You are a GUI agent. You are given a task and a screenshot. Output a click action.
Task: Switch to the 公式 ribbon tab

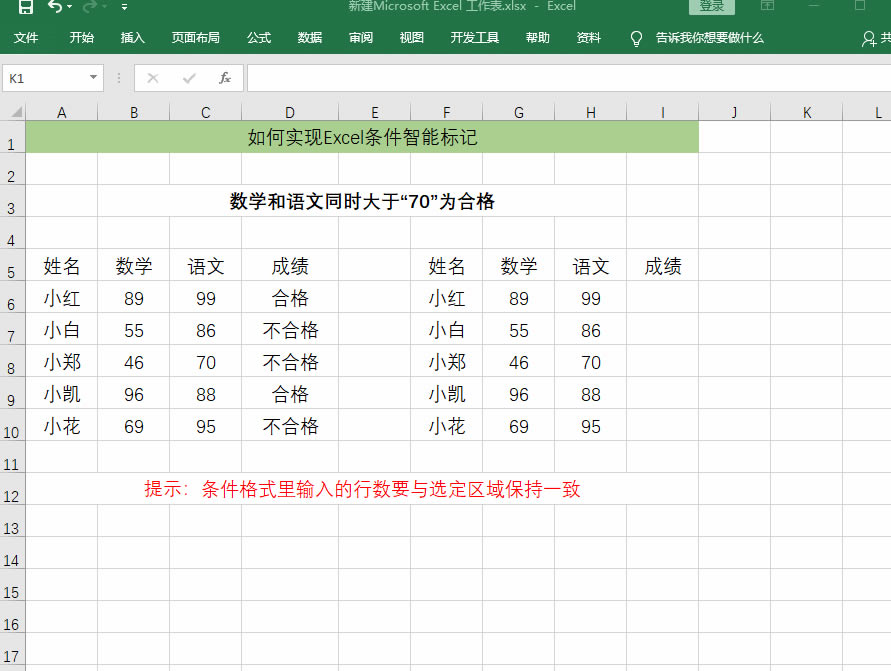[259, 38]
